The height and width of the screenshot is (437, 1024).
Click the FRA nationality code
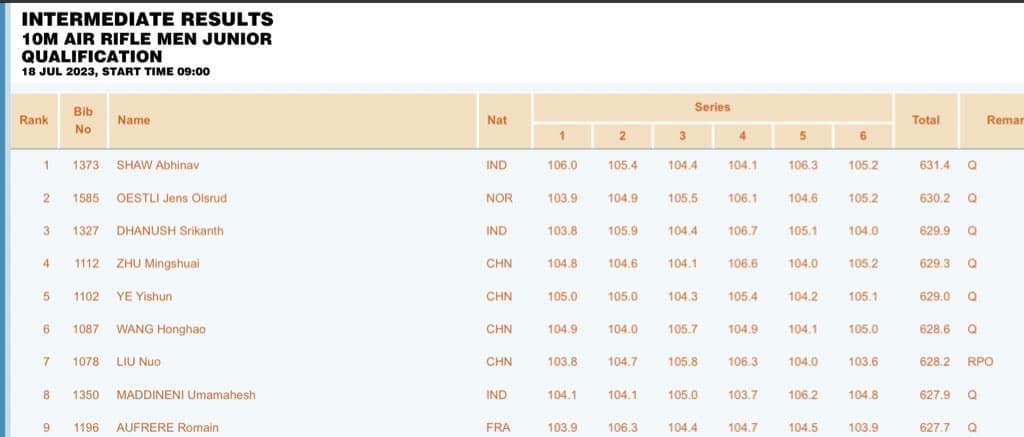click(498, 428)
